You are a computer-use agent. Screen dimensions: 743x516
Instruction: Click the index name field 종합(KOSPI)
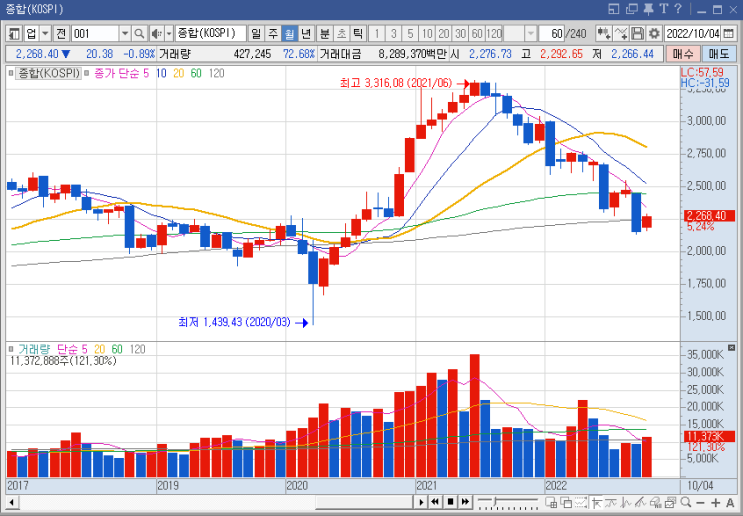pyautogui.click(x=210, y=34)
